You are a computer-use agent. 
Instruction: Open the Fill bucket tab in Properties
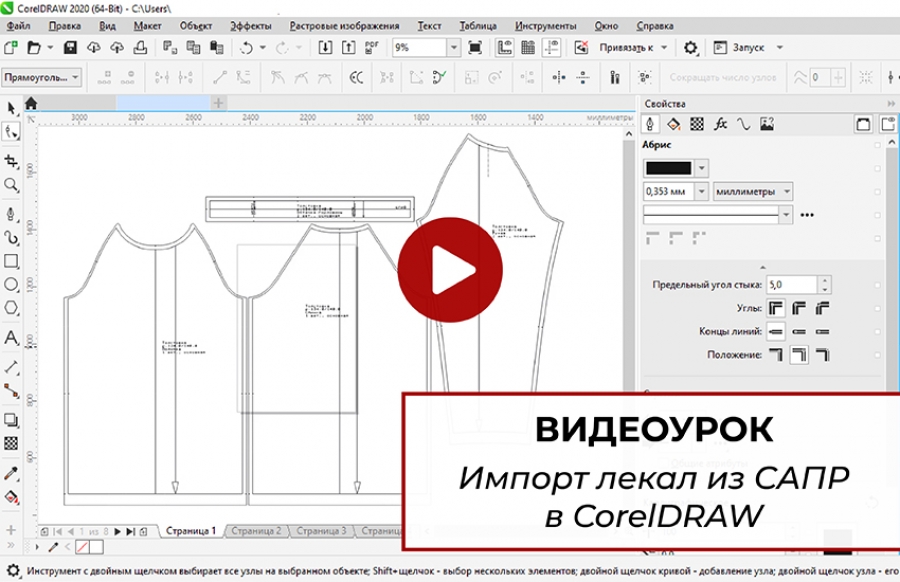click(x=673, y=124)
